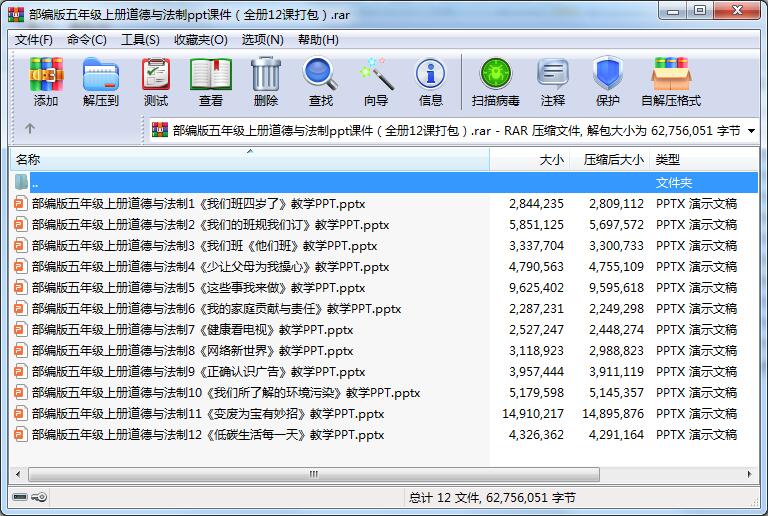Screen dimensions: 768x516
Task: Select the '..' parent folder row
Action: pos(384,182)
